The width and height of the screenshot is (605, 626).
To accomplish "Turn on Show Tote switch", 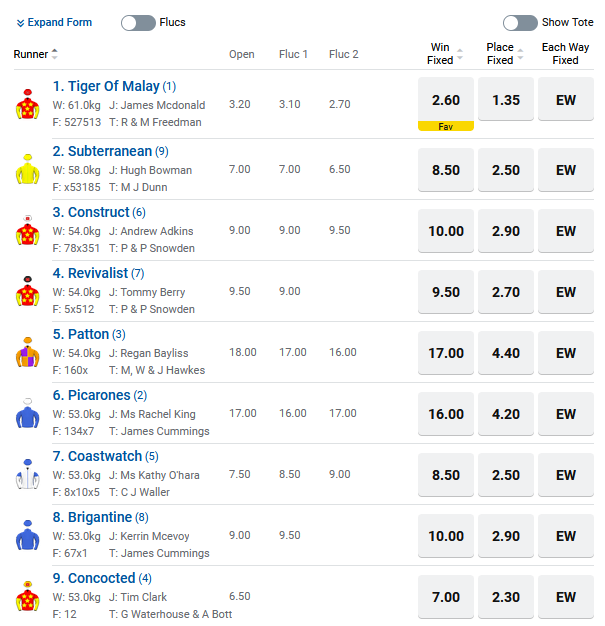I will click(x=520, y=23).
